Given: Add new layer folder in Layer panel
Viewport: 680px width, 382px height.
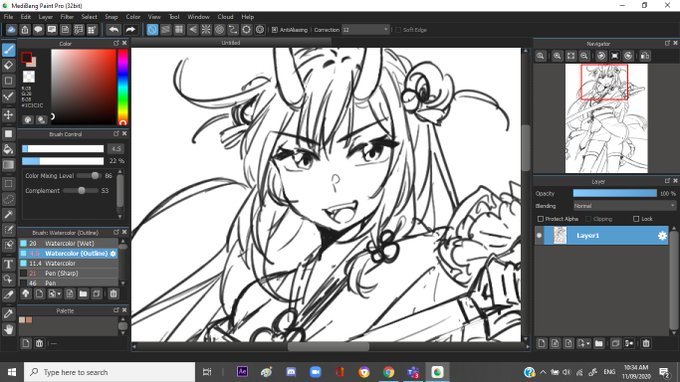Looking at the screenshot, I should (599, 343).
